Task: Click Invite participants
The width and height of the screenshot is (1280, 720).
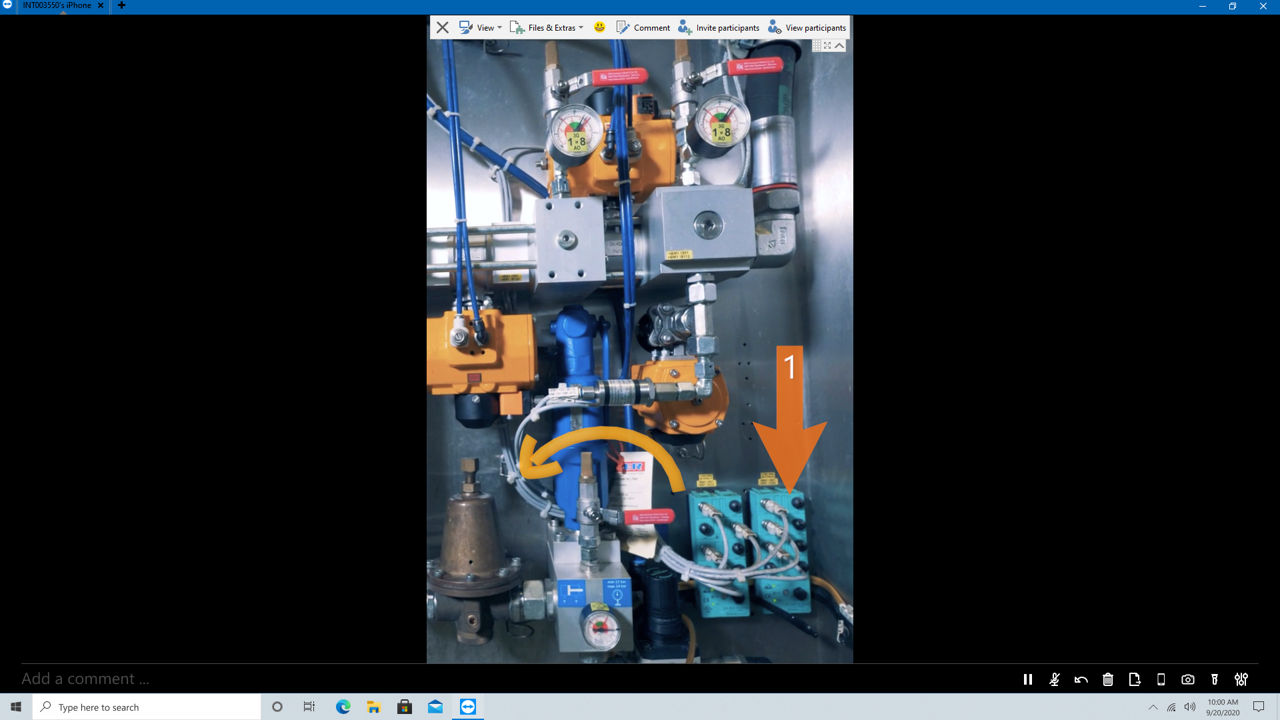Action: click(x=718, y=28)
